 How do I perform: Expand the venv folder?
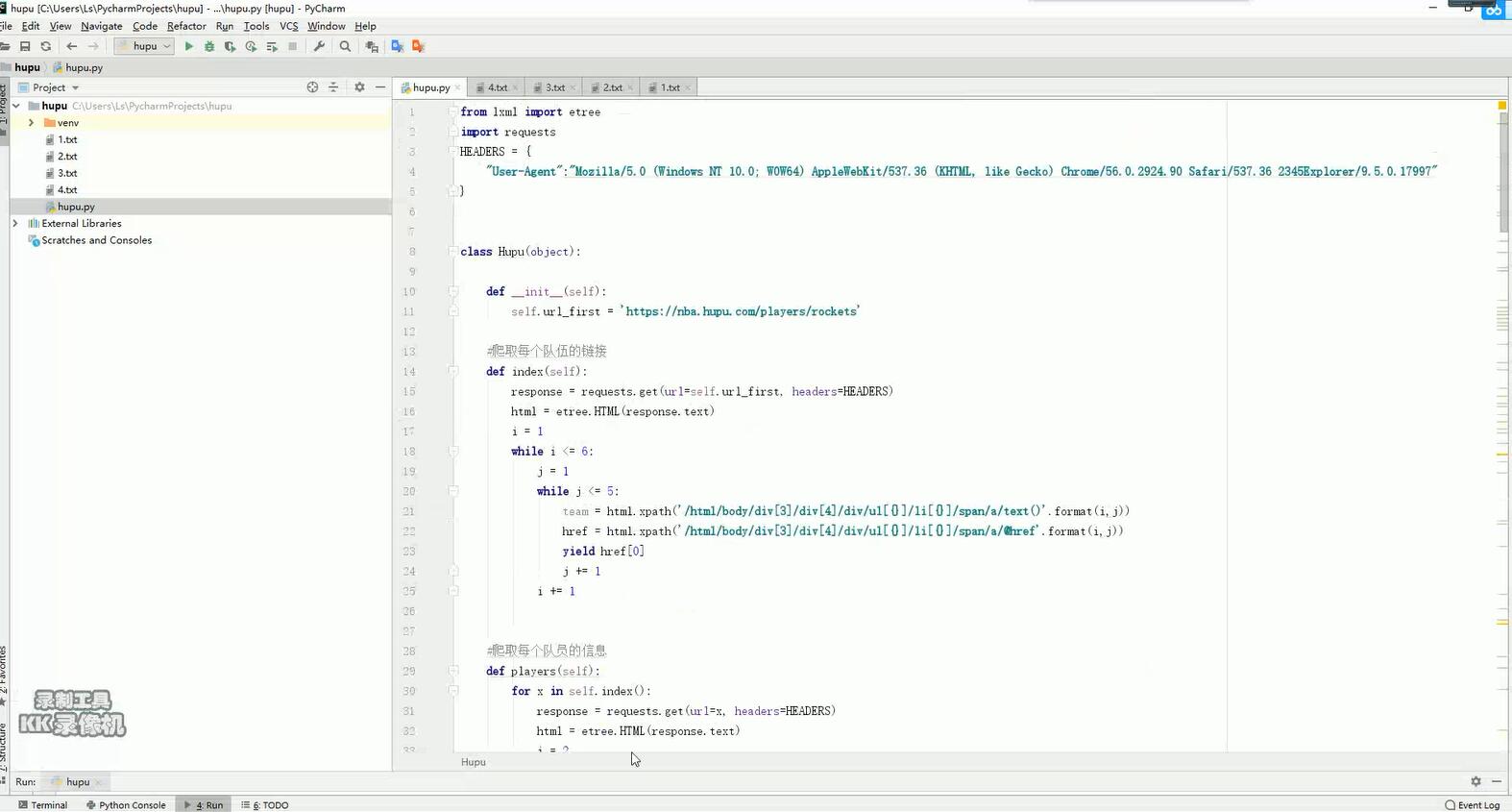31,123
